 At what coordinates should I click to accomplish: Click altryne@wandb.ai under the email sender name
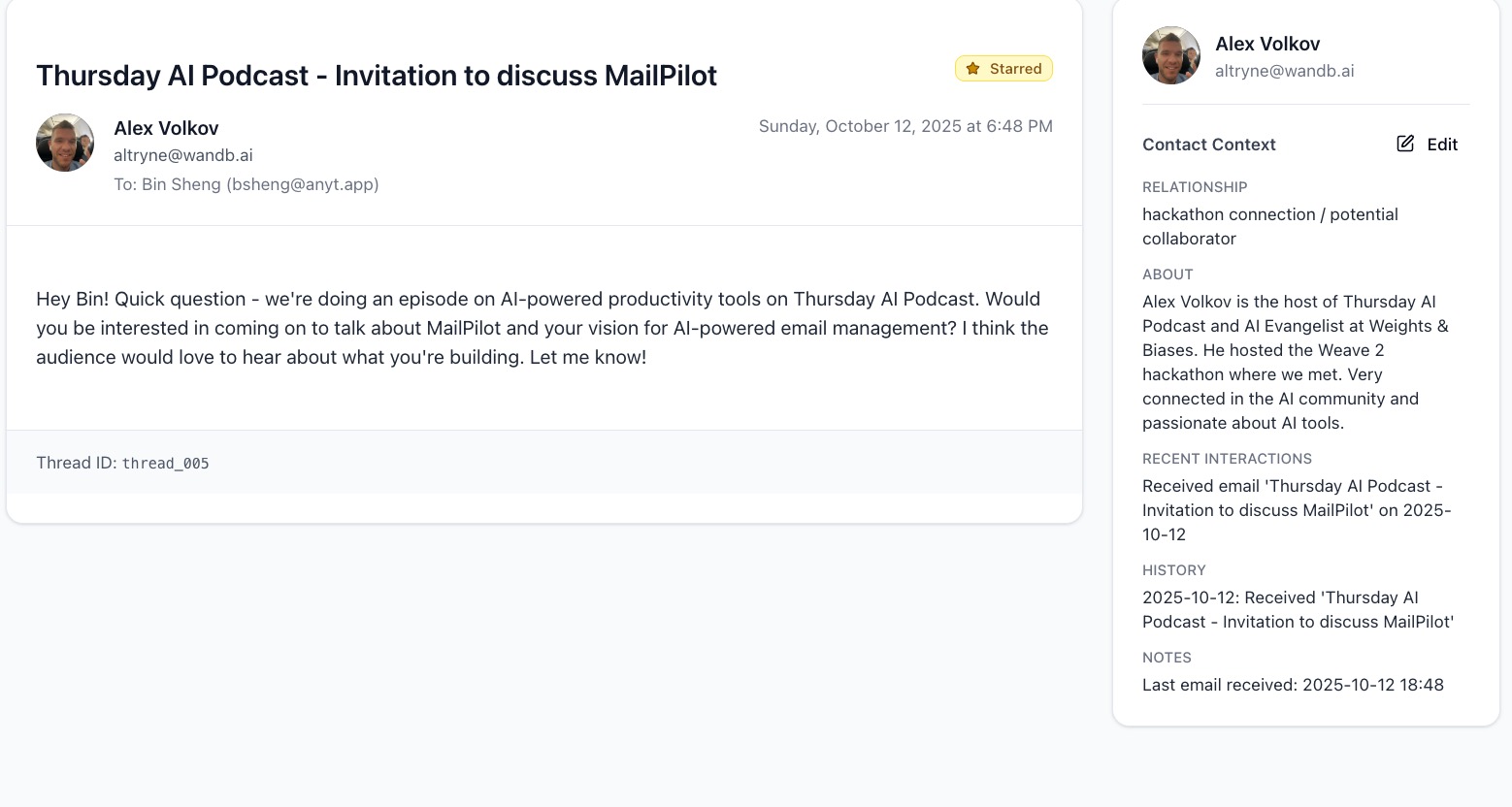point(183,155)
